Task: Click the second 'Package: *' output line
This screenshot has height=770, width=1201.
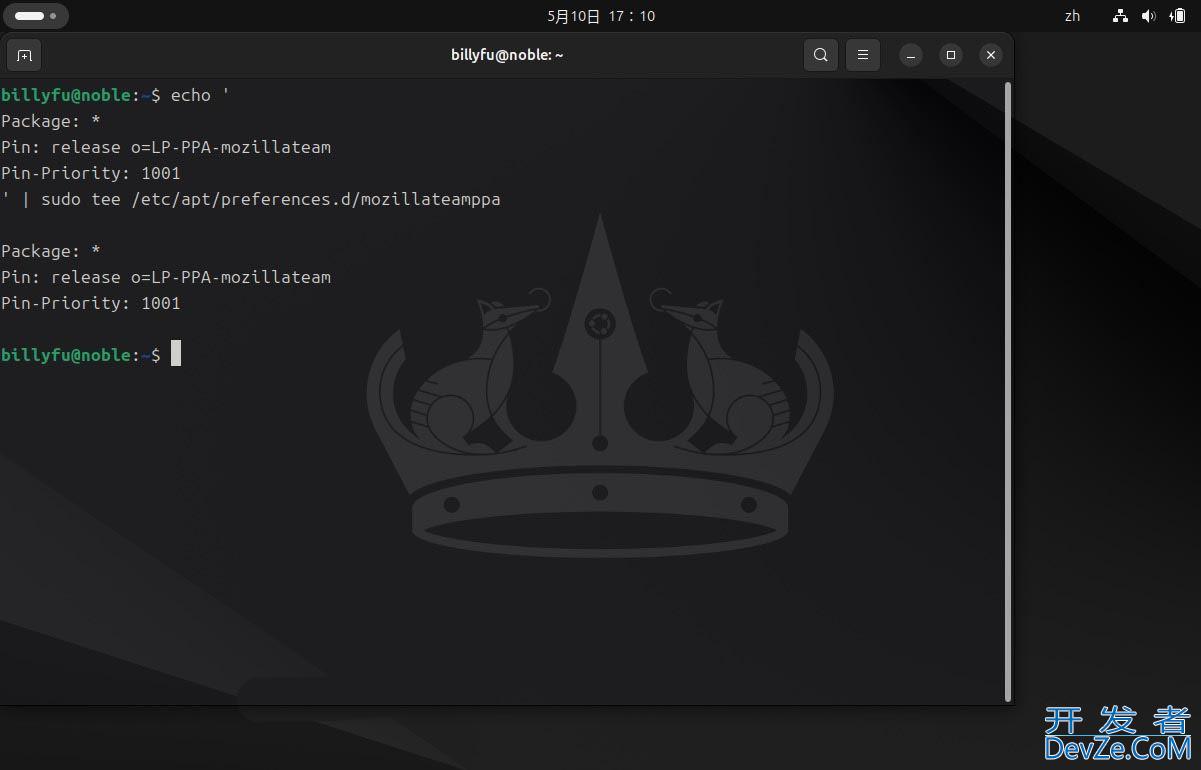Action: (x=51, y=251)
